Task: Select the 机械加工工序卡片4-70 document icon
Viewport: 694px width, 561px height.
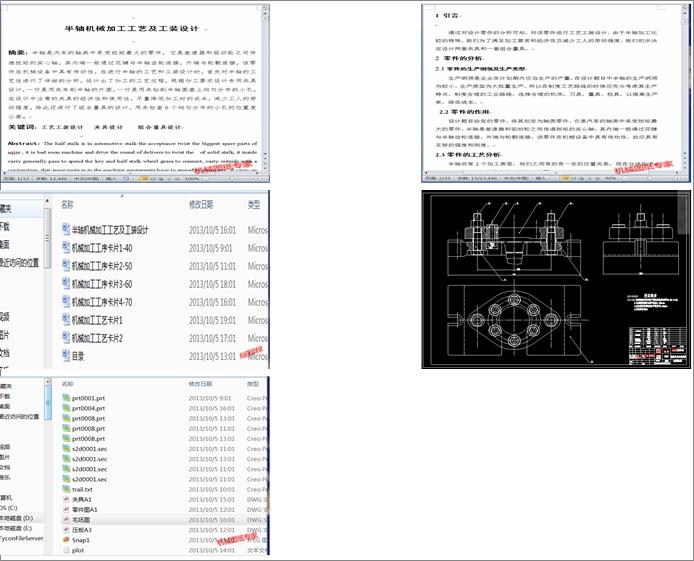Action: pyautogui.click(x=66, y=302)
